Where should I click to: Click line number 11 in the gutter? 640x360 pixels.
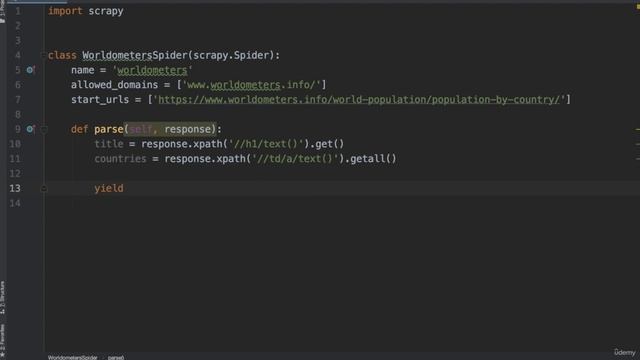15,159
